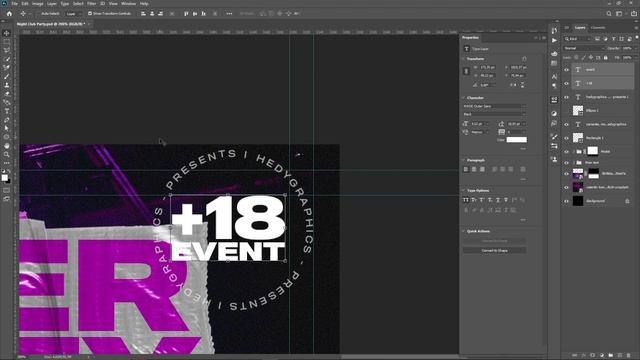Lock all layer attributes padlock icon
Screen dimensions: 640x360
point(605,58)
